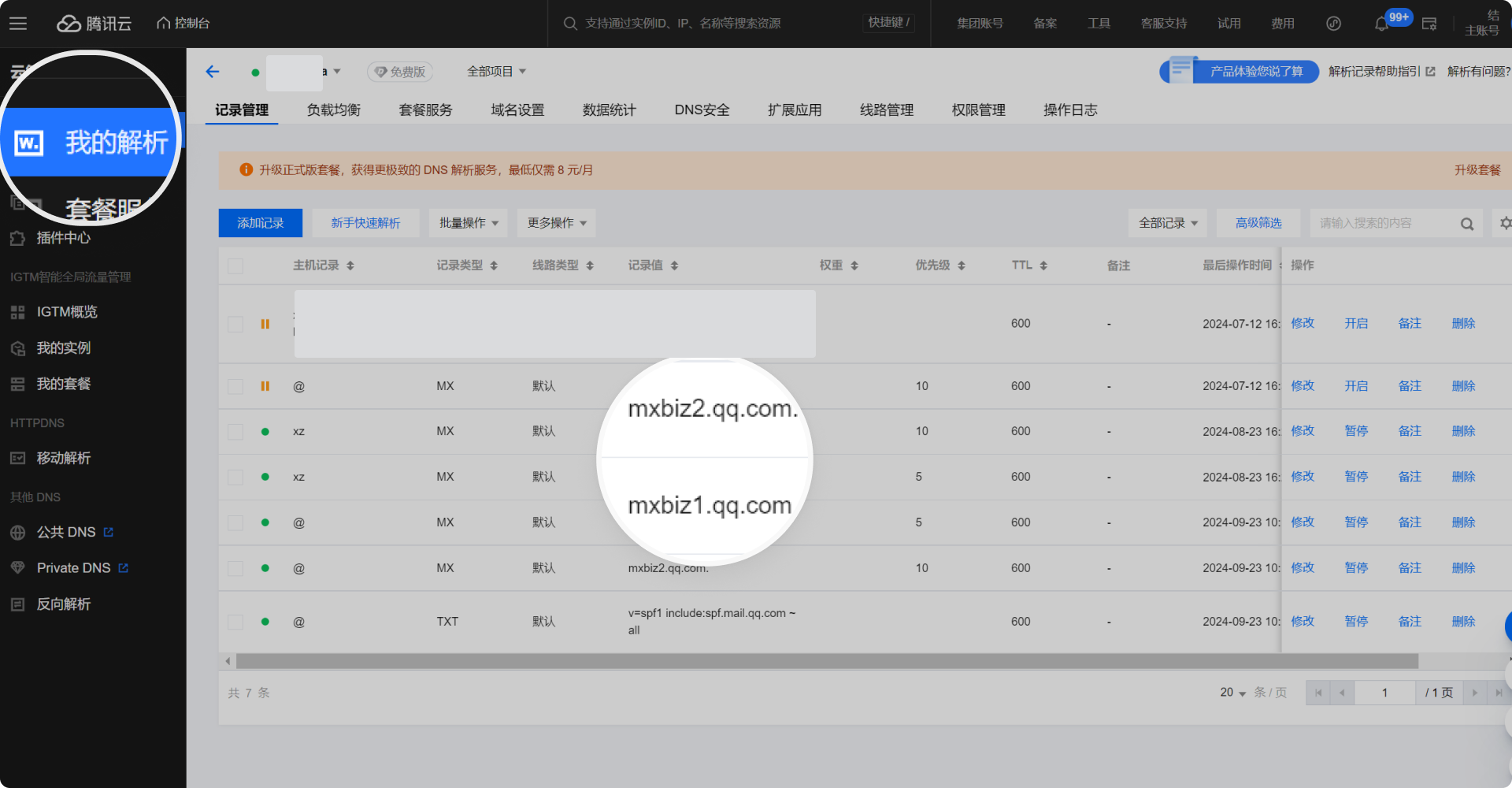This screenshot has width=1512, height=788.
Task: Open the hamburger menu icon
Action: [x=18, y=24]
